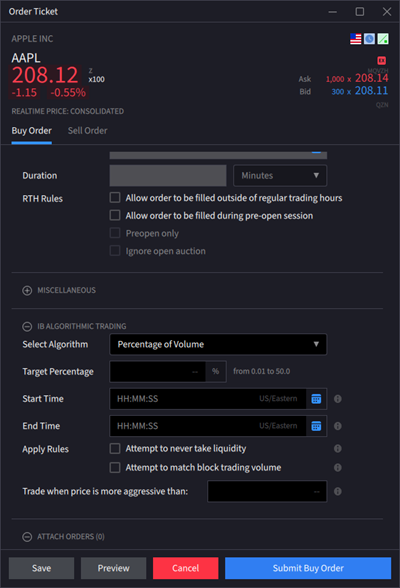400x588 pixels.
Task: Click the Ask price 208.14
Action: click(372, 78)
